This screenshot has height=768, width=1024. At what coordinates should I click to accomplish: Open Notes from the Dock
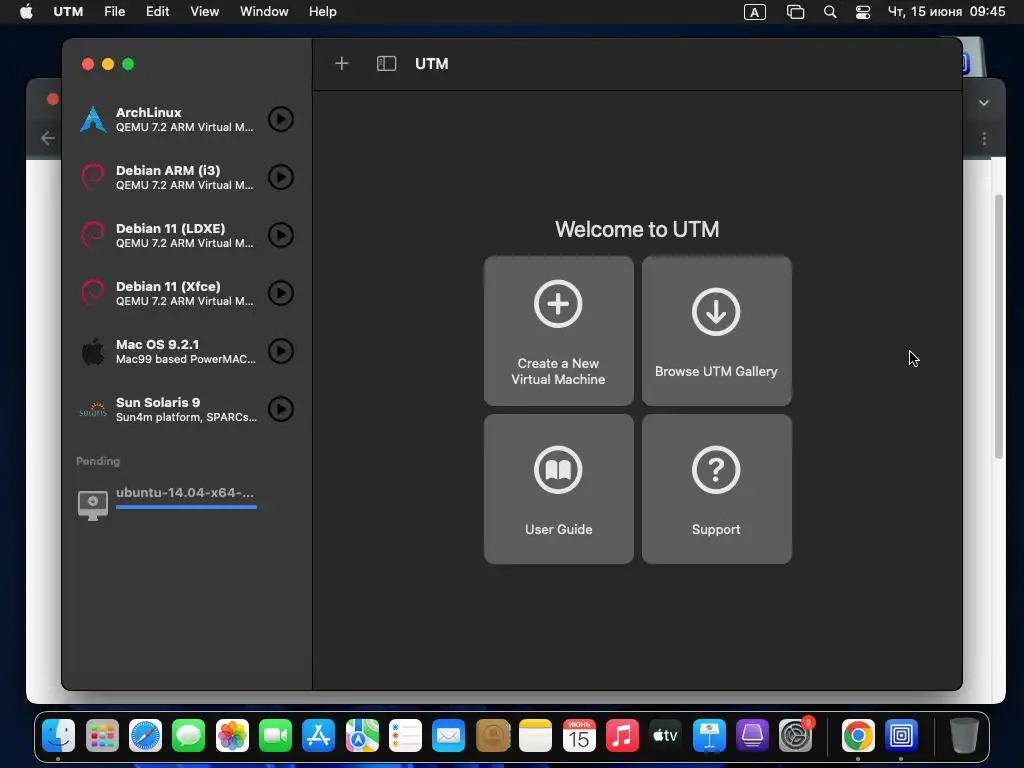click(536, 736)
